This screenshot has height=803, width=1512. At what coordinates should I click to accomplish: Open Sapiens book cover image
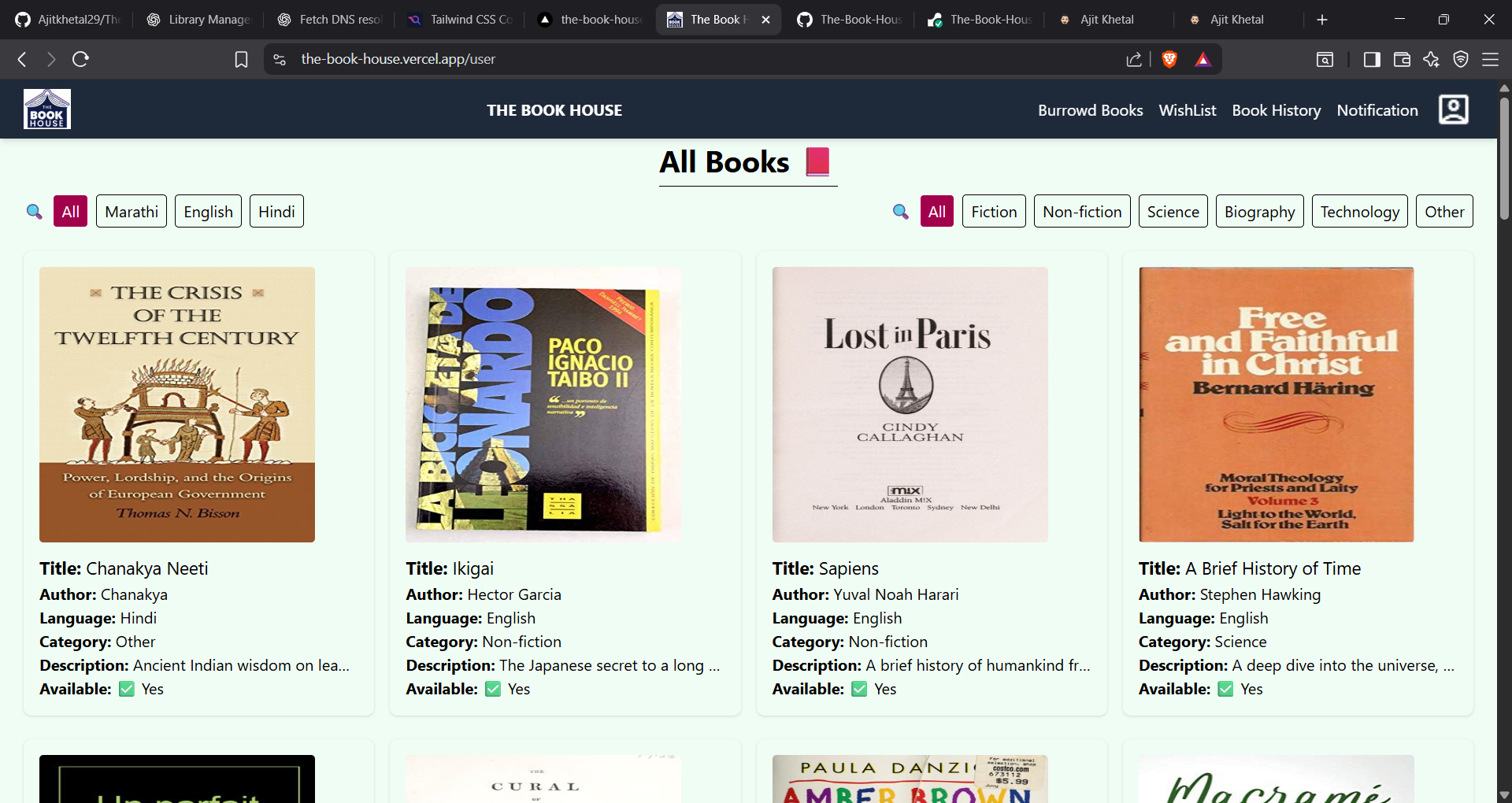[x=910, y=405]
